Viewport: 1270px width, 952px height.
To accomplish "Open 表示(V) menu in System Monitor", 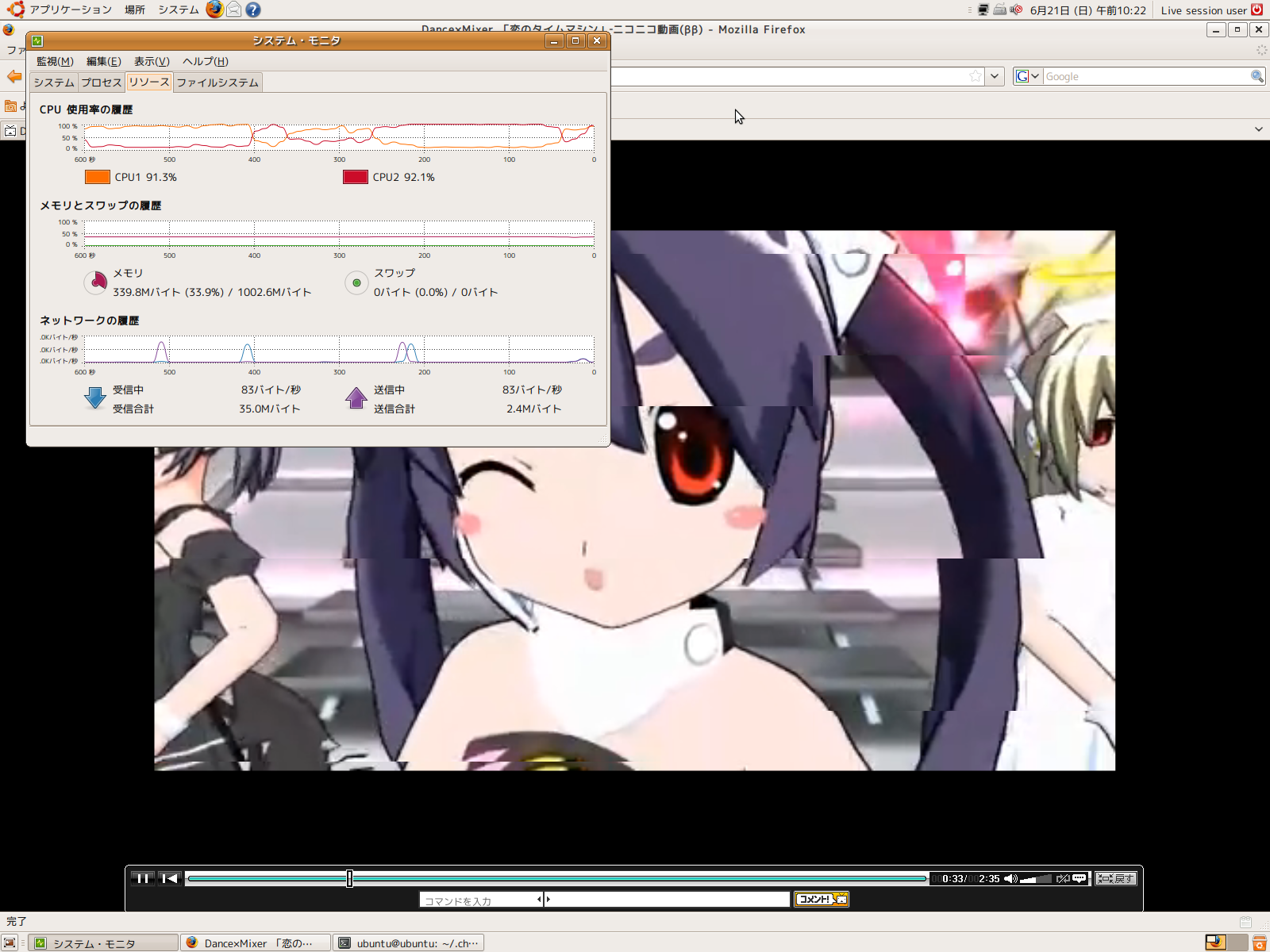I will [x=152, y=61].
